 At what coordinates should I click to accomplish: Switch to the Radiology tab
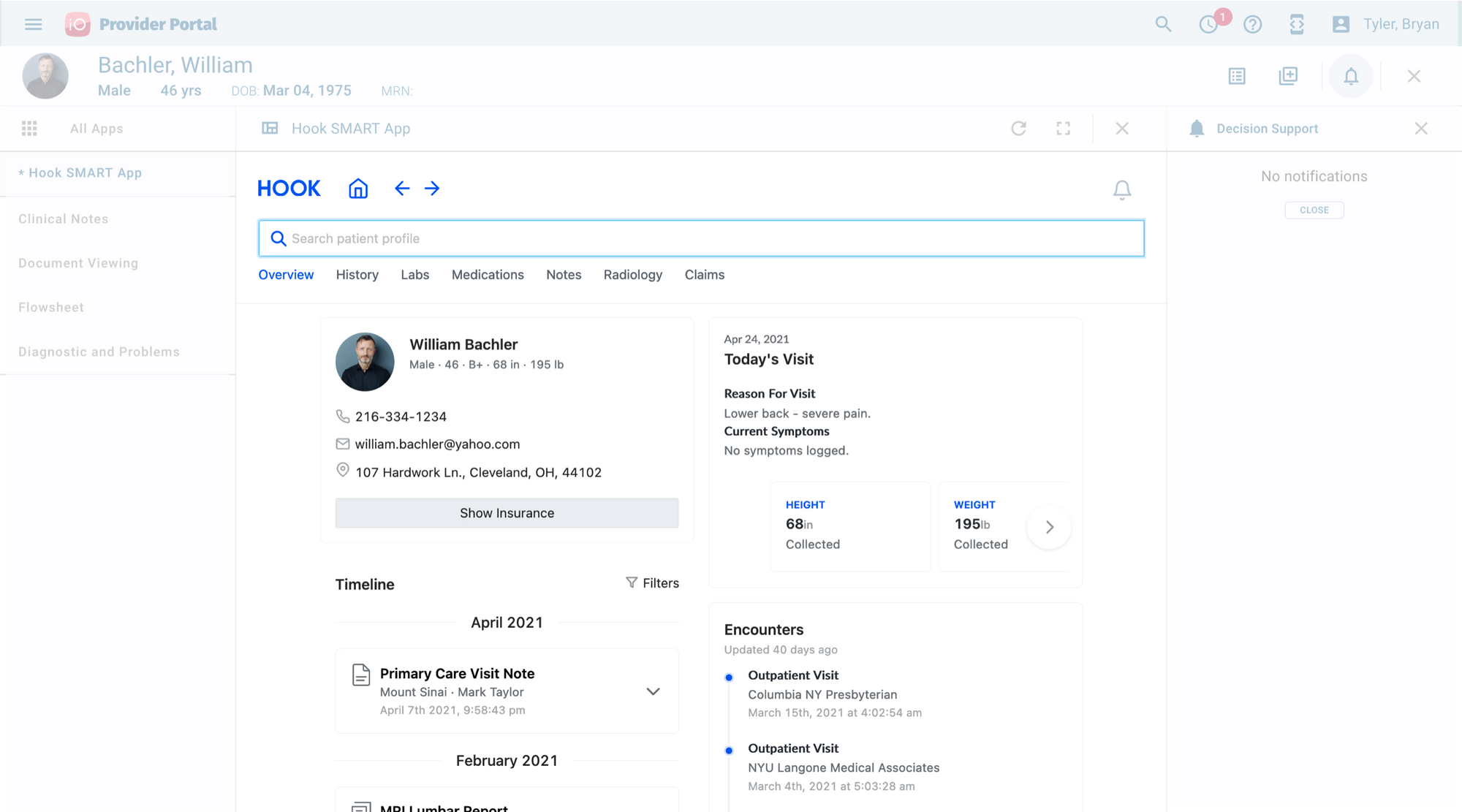[632, 275]
